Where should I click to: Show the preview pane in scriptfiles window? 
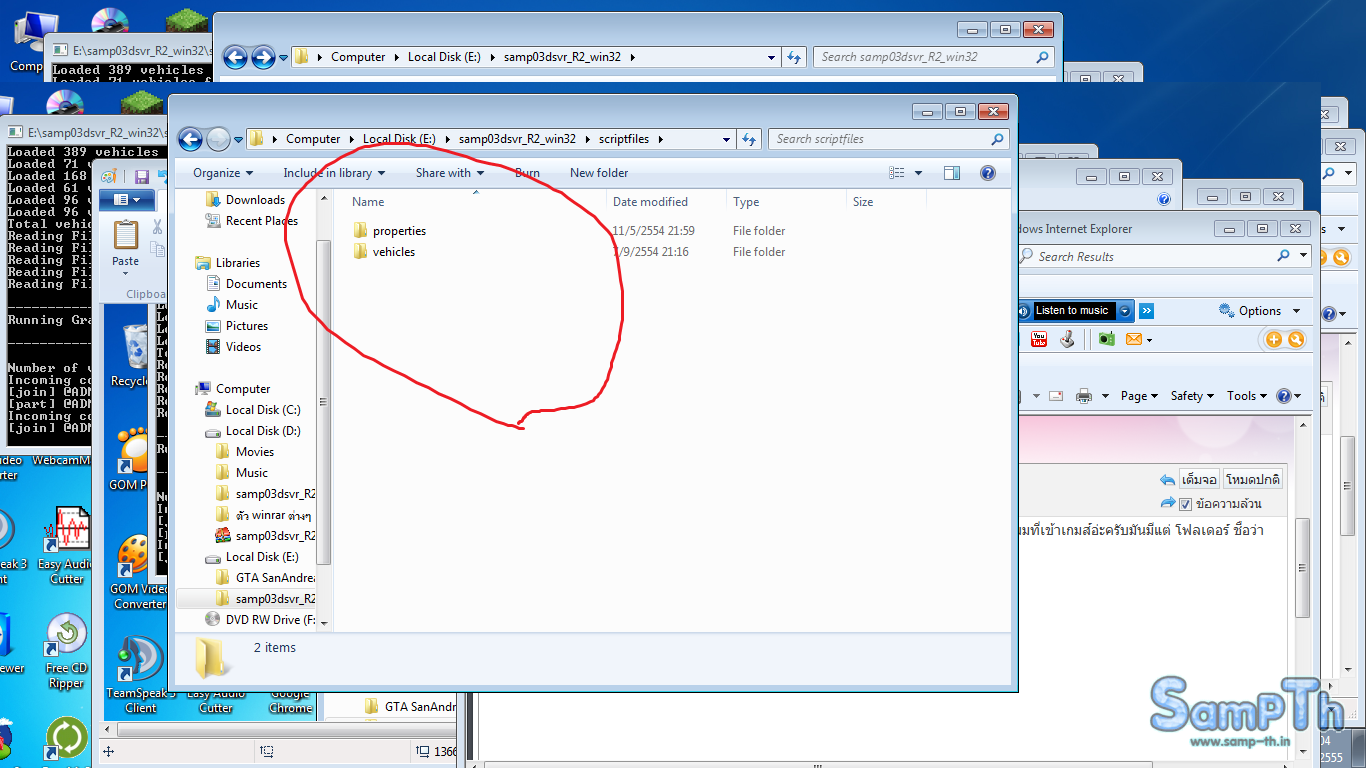(x=952, y=173)
